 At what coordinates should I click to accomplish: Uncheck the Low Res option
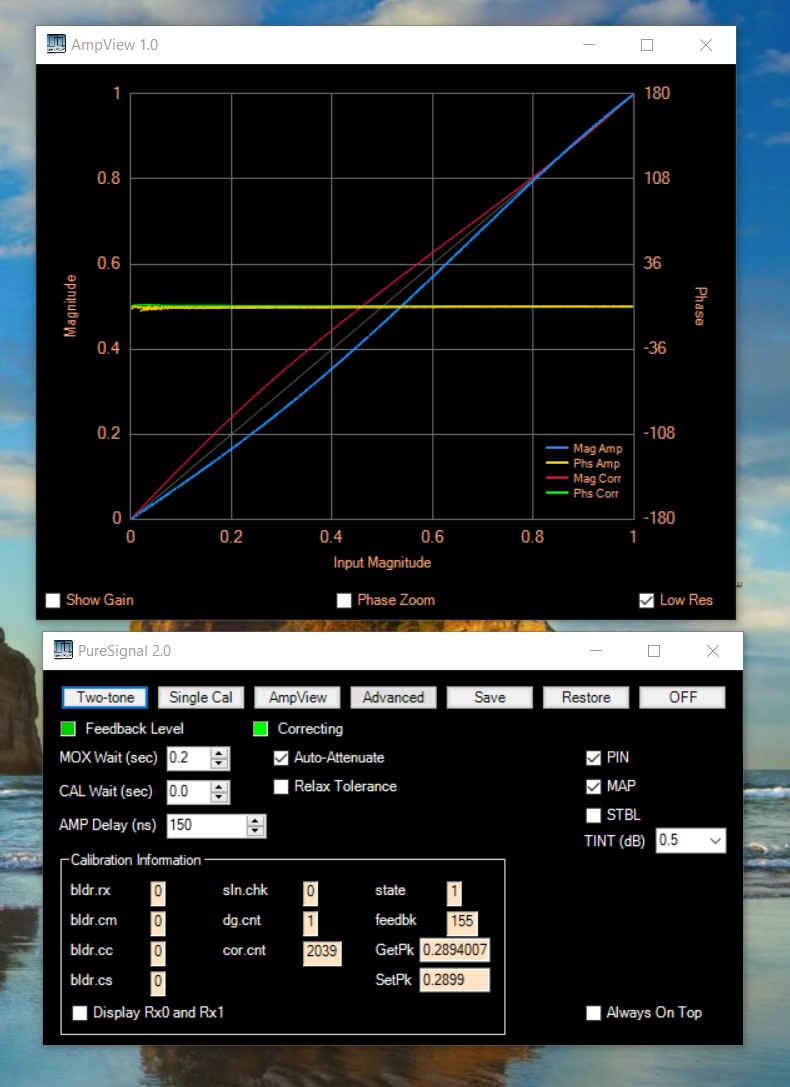(x=647, y=601)
